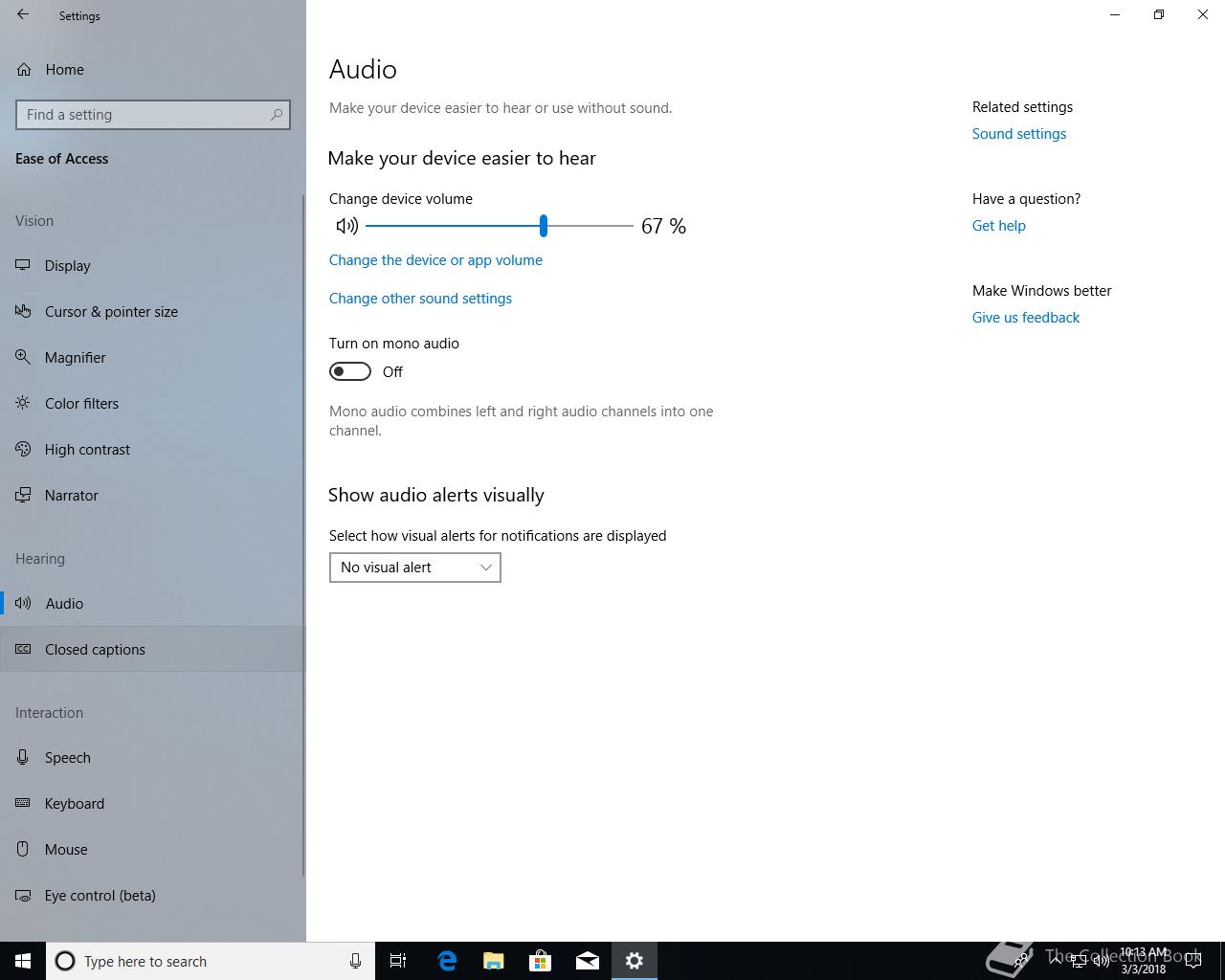Open Eye control (beta) settings
Image resolution: width=1225 pixels, height=980 pixels.
[x=153, y=896]
